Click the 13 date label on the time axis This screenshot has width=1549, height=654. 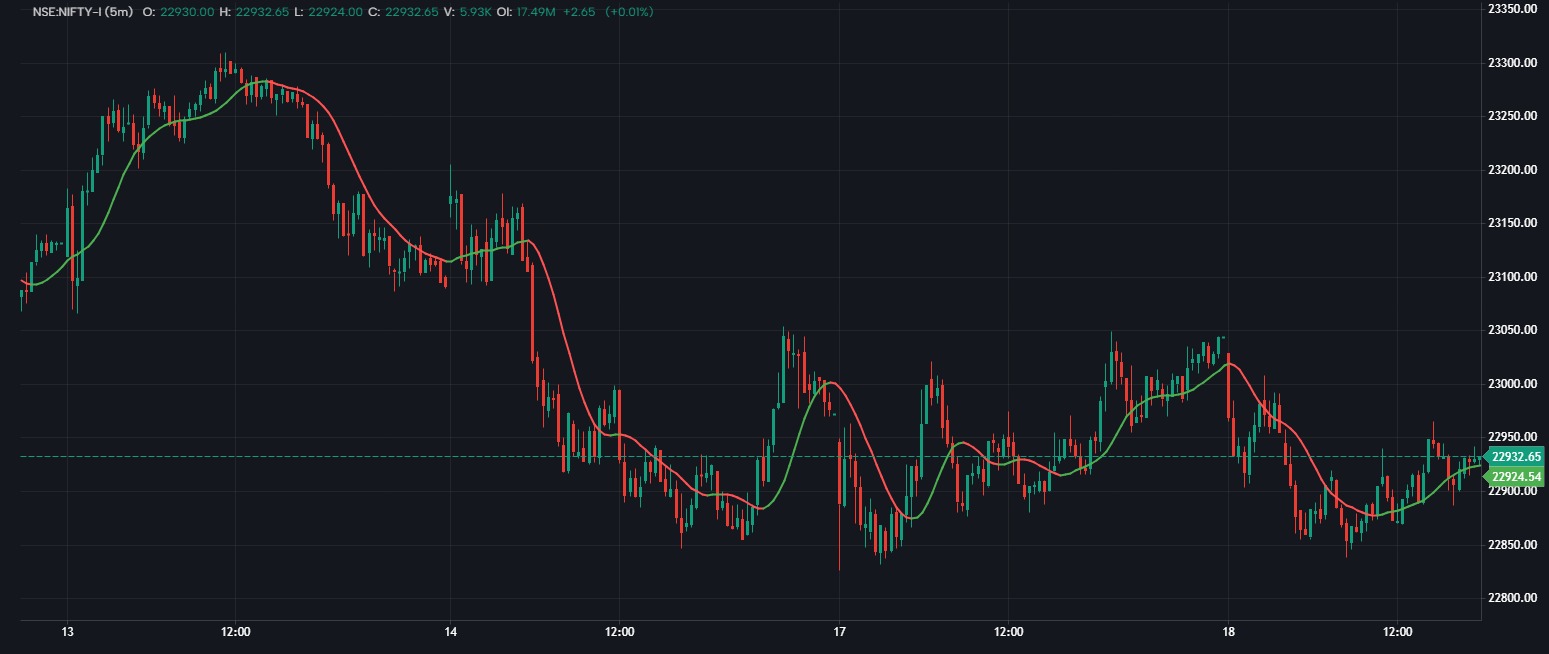[66, 632]
